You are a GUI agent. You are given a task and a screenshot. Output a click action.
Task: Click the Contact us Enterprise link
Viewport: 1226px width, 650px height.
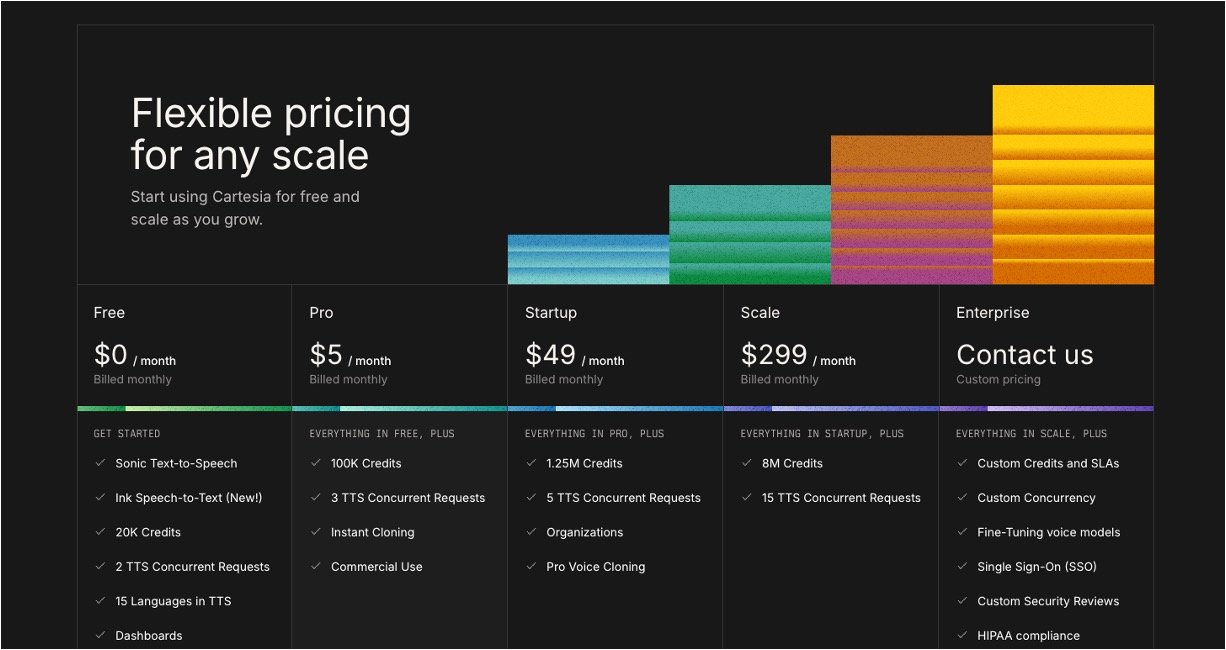coord(1024,355)
